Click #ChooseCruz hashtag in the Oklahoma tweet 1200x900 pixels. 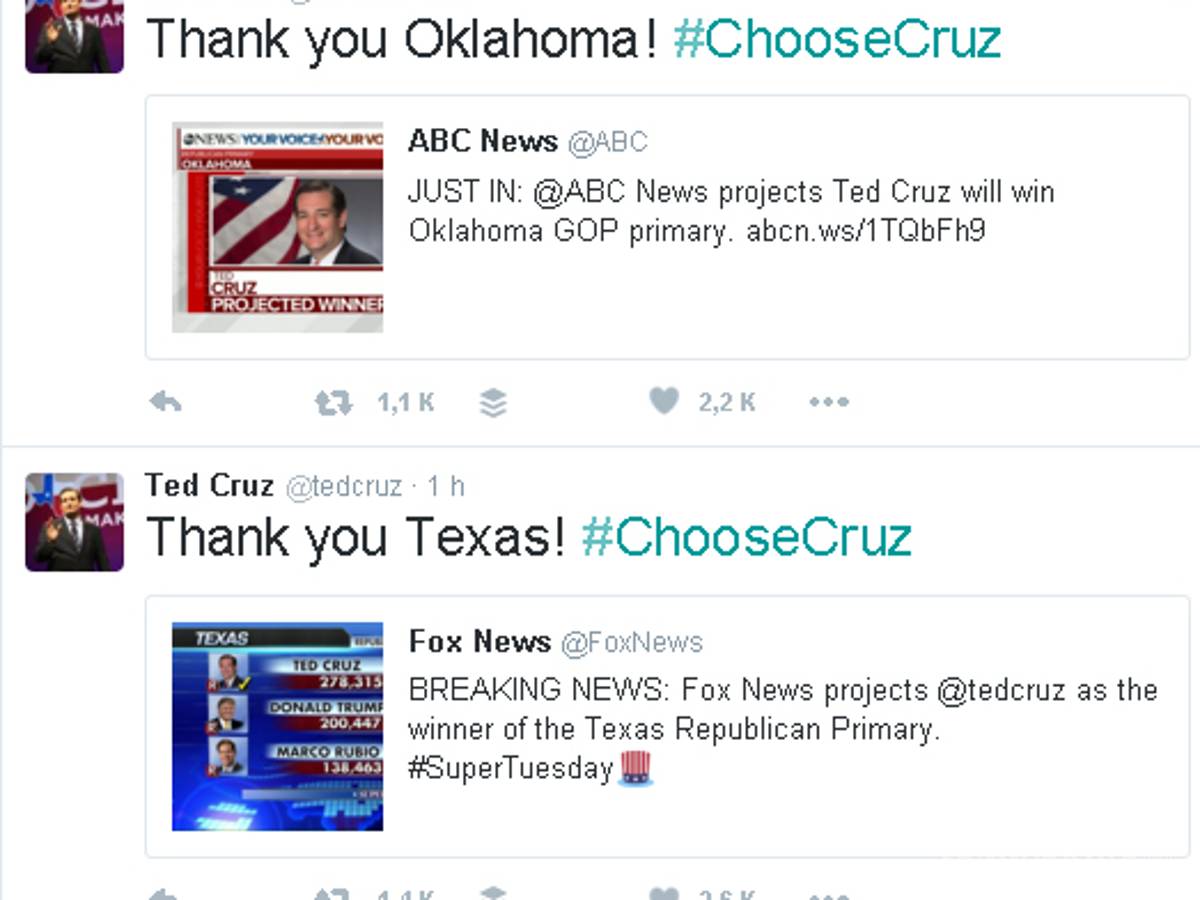837,40
